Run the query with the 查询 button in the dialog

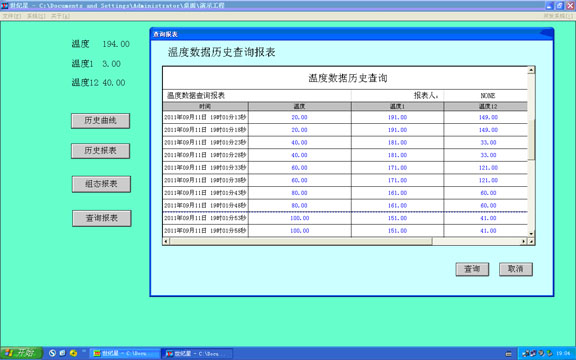(x=472, y=269)
